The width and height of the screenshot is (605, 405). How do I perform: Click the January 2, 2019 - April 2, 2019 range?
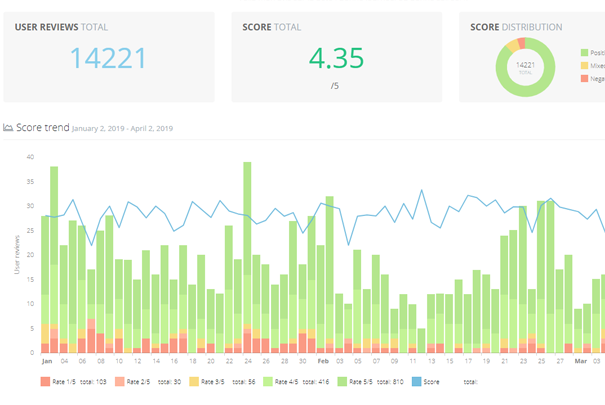click(x=122, y=128)
